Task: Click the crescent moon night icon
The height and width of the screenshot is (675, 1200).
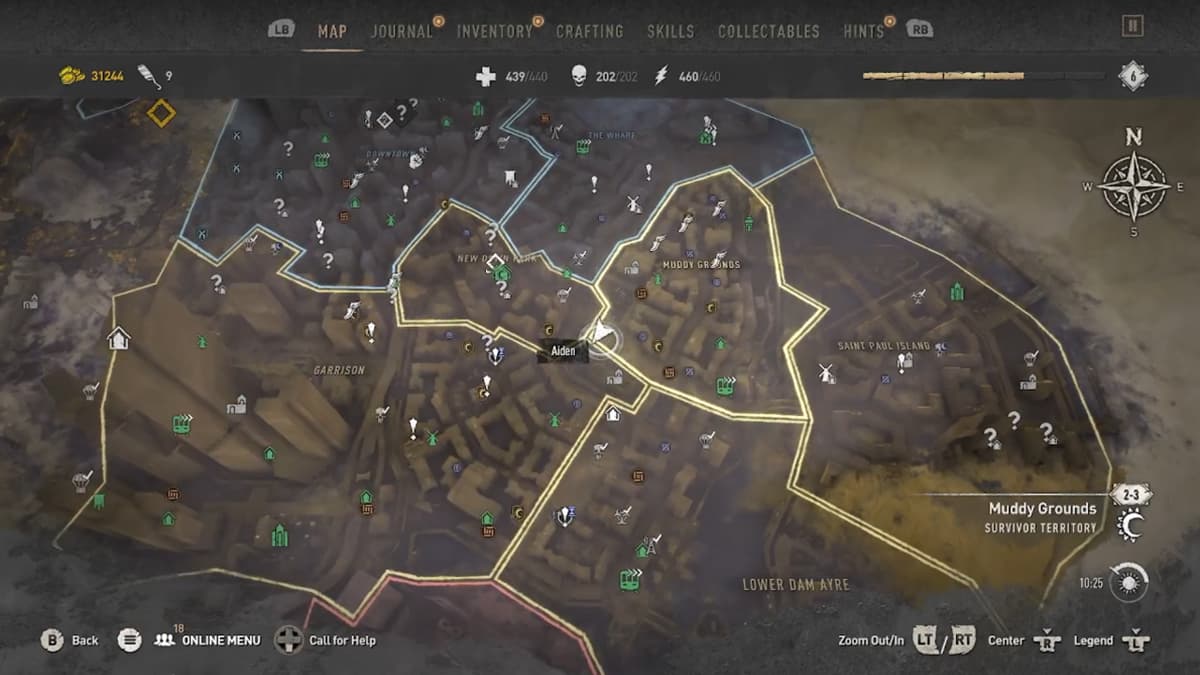Action: [1130, 526]
